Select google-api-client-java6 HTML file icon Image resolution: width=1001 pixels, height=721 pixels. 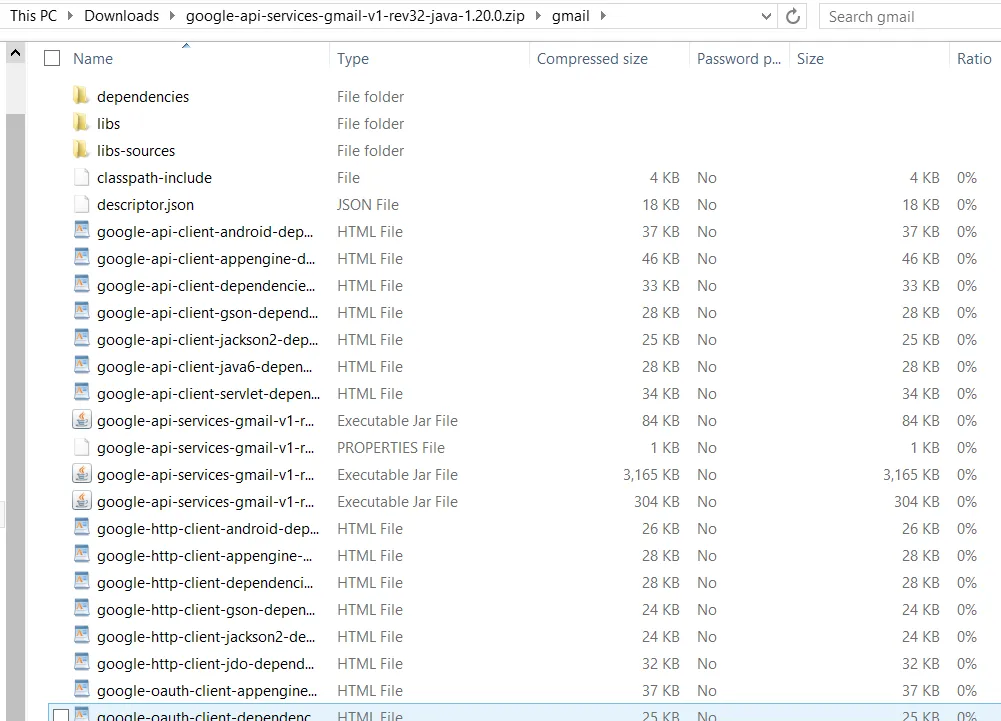81,366
